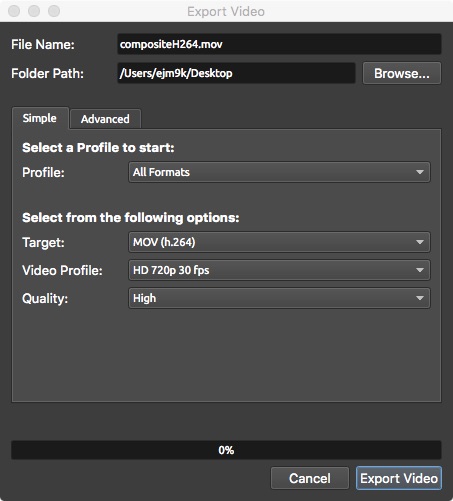Click the Export Video button
Image resolution: width=453 pixels, height=501 pixels.
399,478
